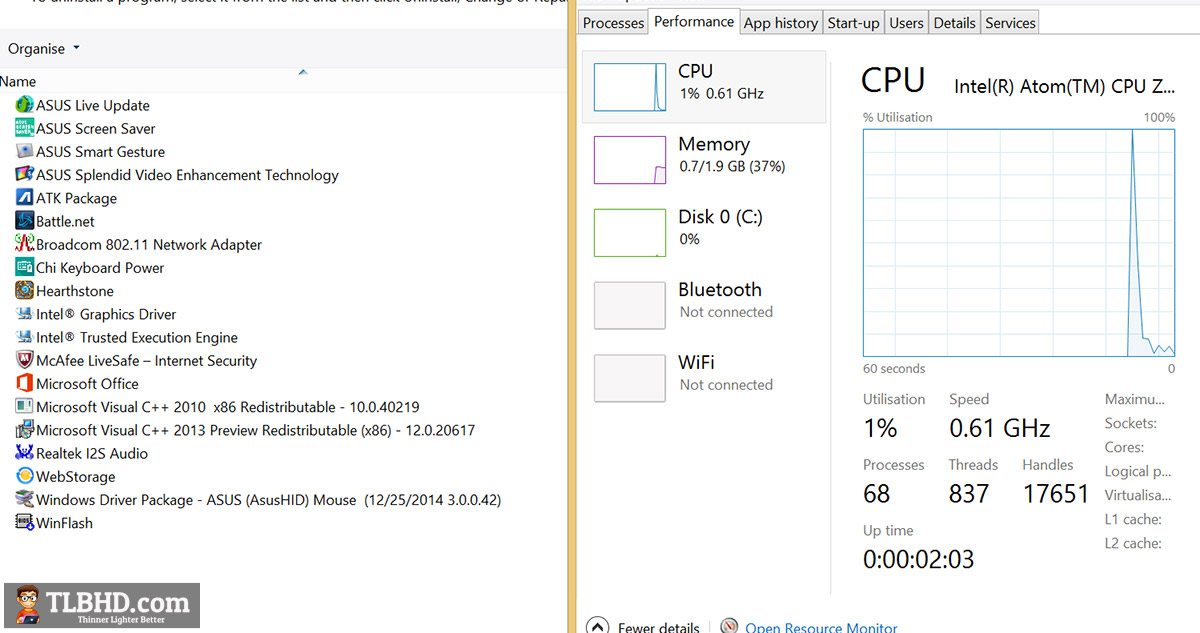Click the Intel Trusted Execution Engine icon
Image resolution: width=1200 pixels, height=633 pixels.
click(x=25, y=337)
